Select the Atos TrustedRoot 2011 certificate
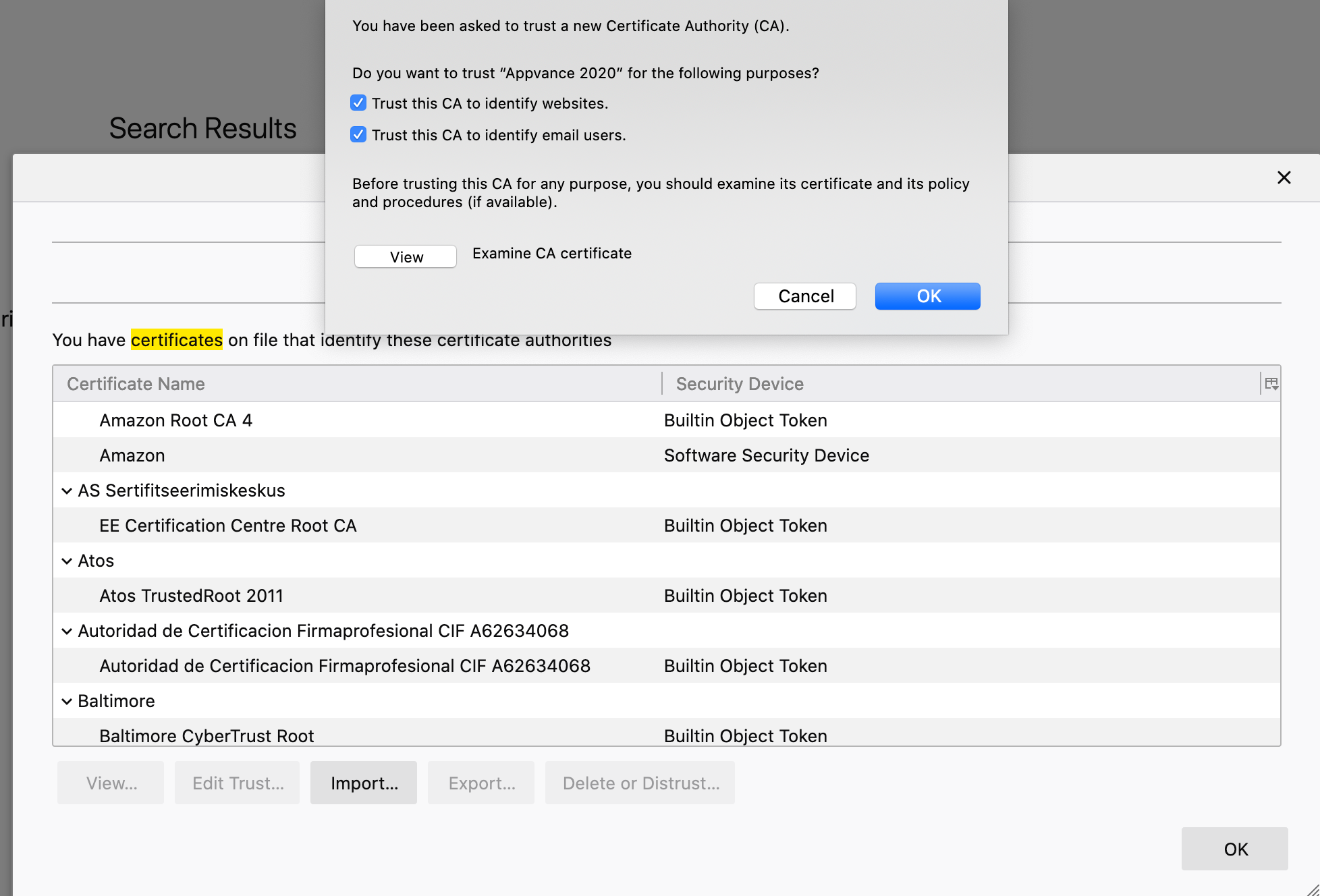The image size is (1320, 896). click(x=667, y=595)
